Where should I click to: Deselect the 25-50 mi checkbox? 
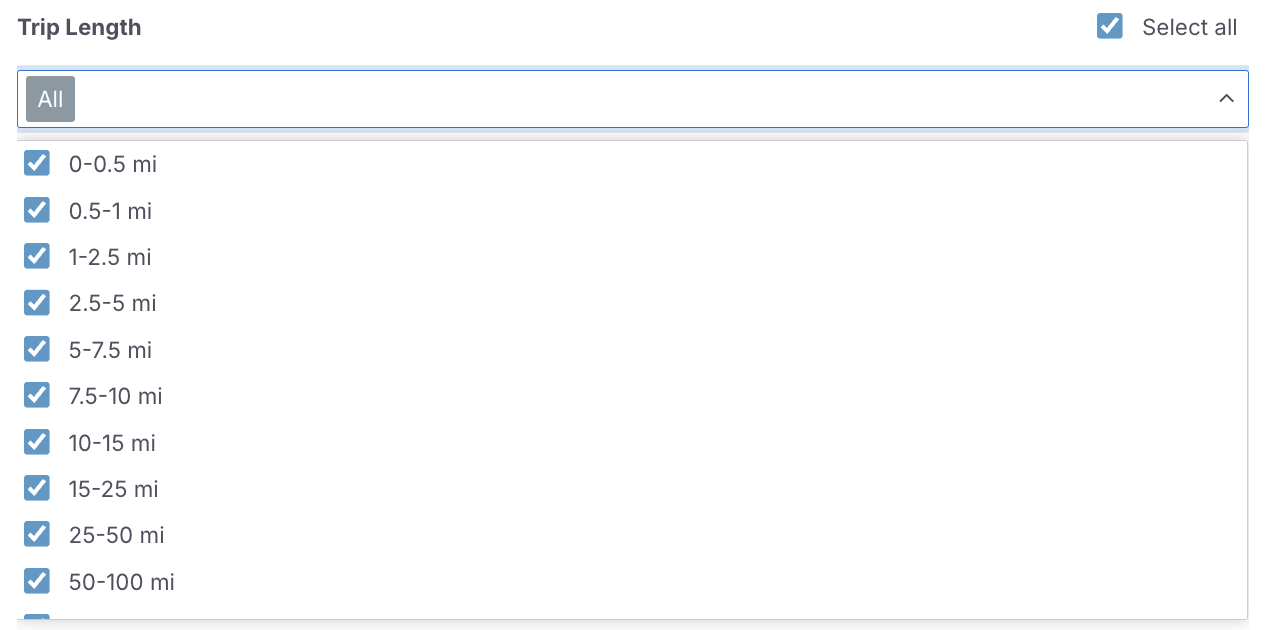point(37,534)
